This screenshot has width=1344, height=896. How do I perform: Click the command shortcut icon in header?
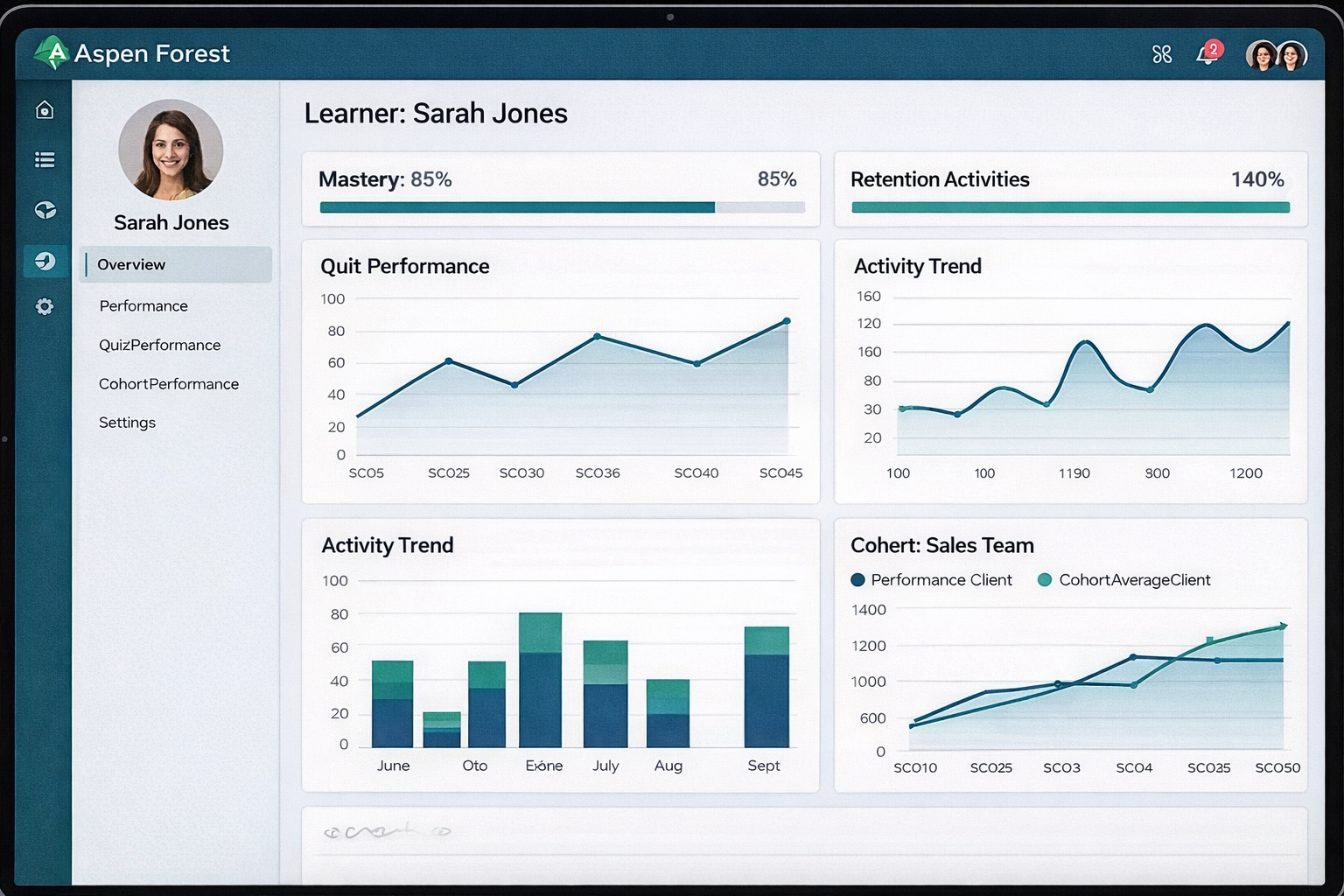click(1161, 54)
